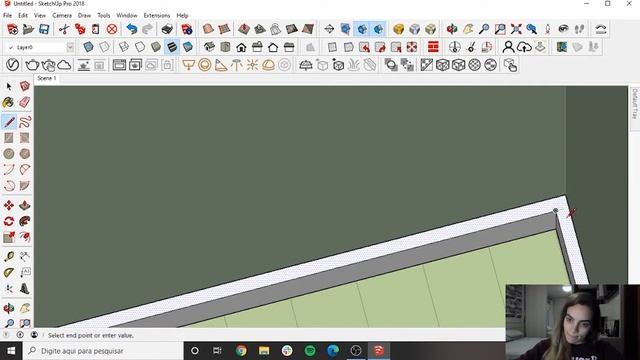Click the Cut scissors icon
640x360 pixels.
click(64, 29)
